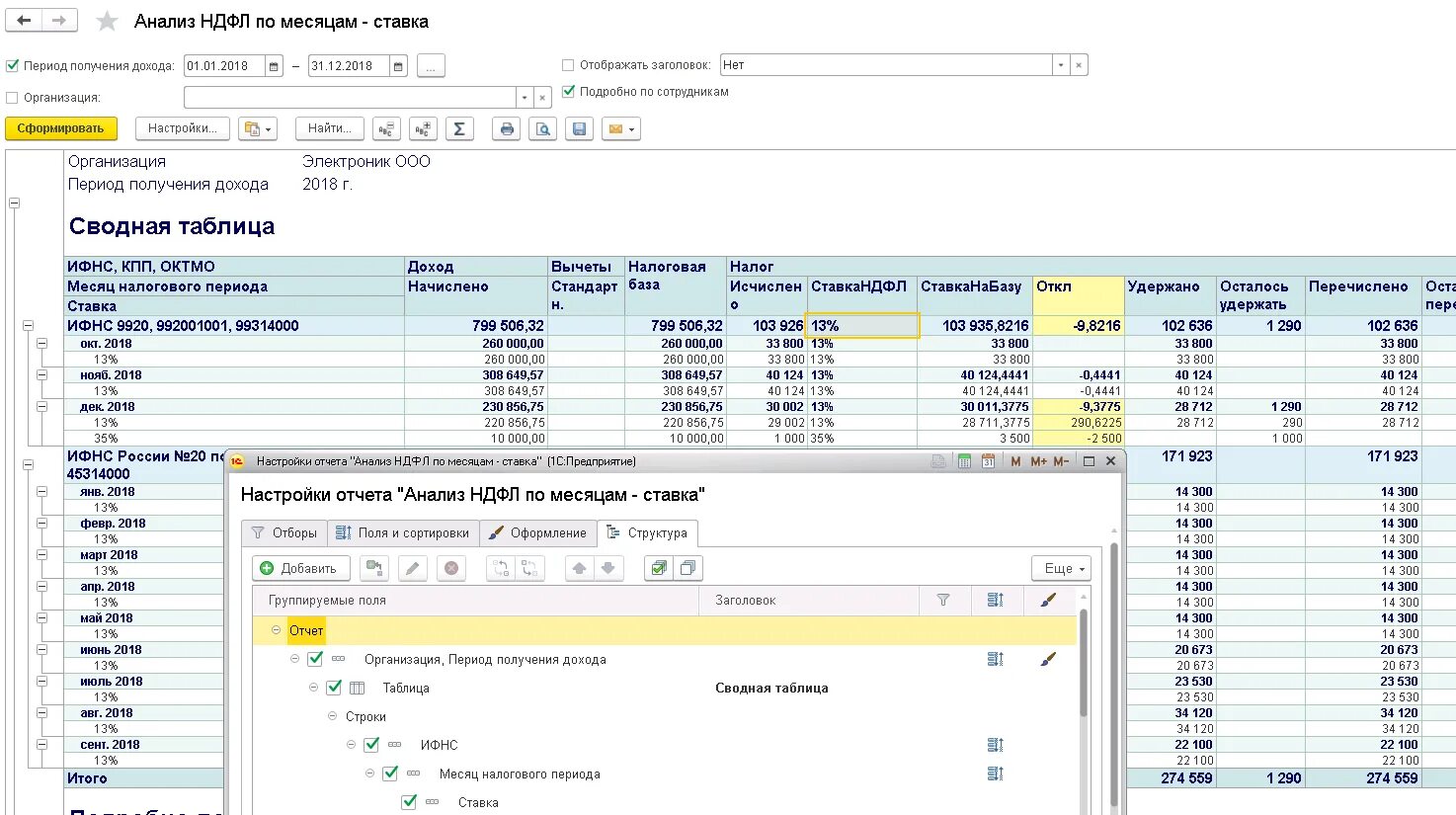Go forward with the right arrow button
This screenshot has height=815, width=1456.
coord(59,21)
